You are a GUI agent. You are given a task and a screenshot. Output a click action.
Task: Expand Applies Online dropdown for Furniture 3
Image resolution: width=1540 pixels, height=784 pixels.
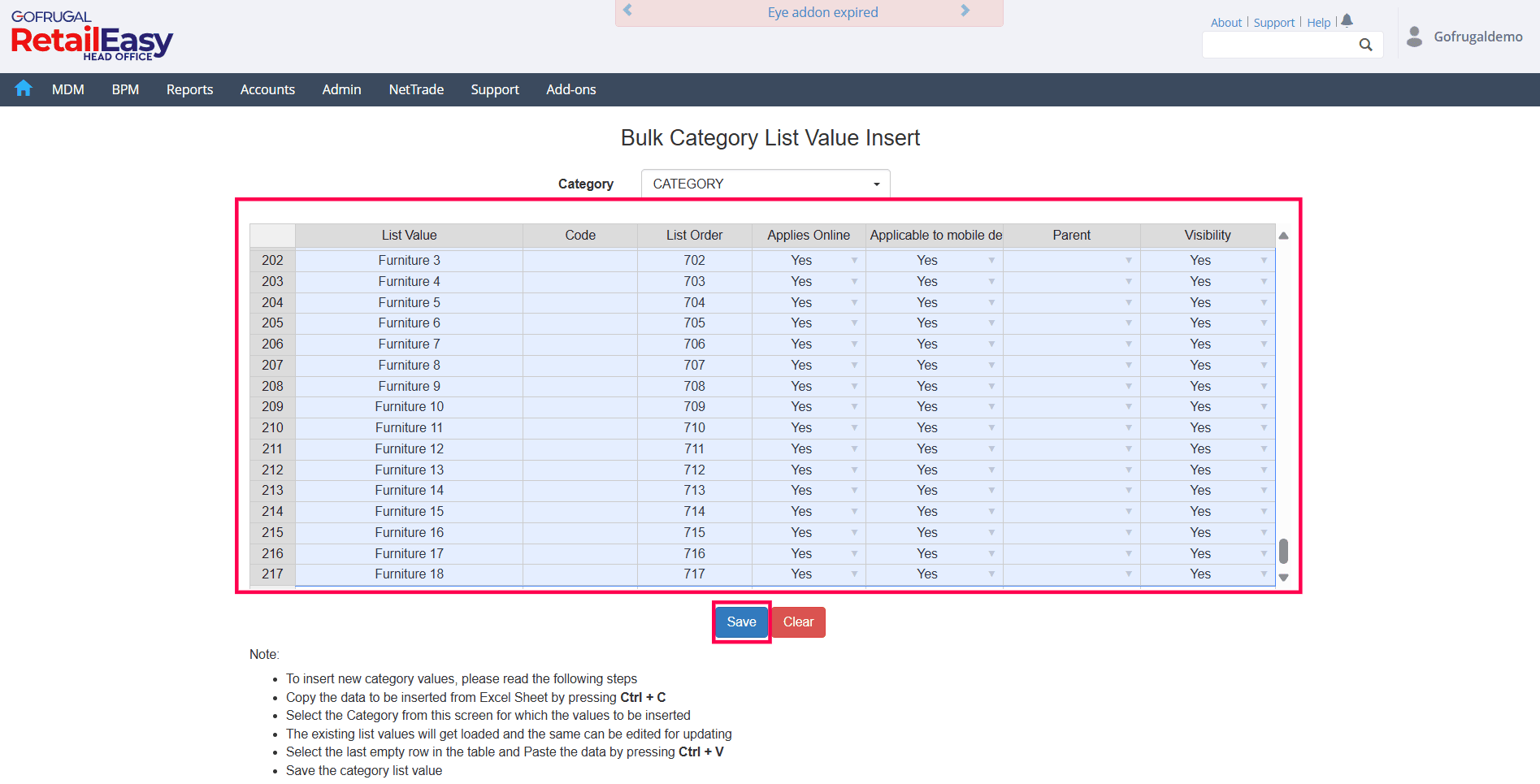click(854, 260)
